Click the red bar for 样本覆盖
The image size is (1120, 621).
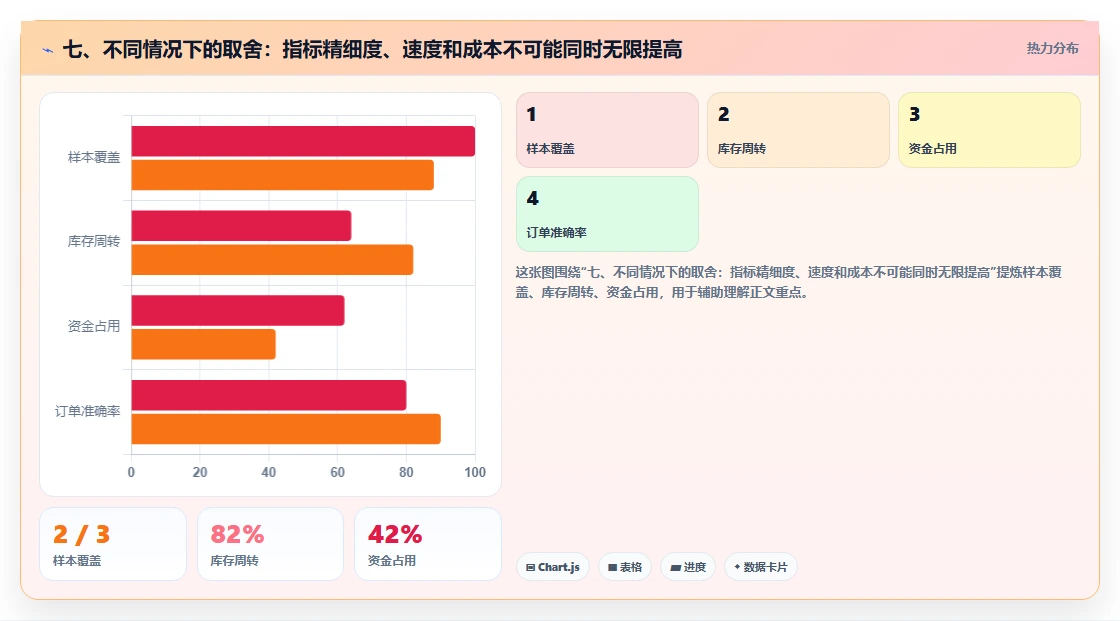click(303, 141)
